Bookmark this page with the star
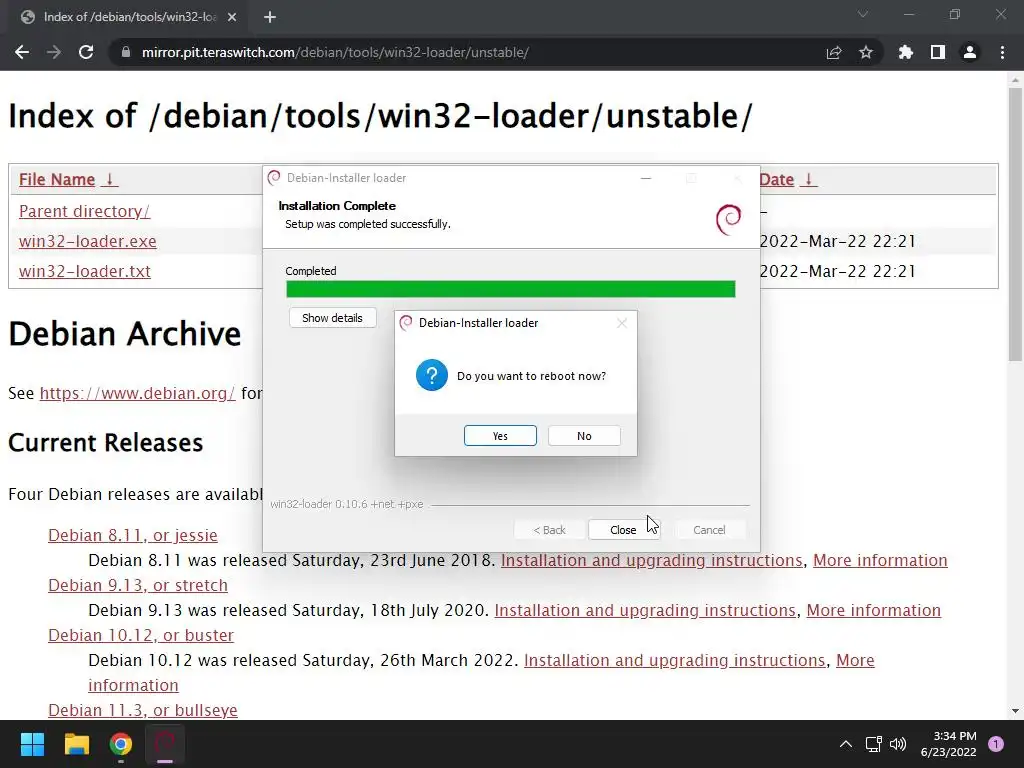The height and width of the screenshot is (768, 1024). [x=866, y=52]
